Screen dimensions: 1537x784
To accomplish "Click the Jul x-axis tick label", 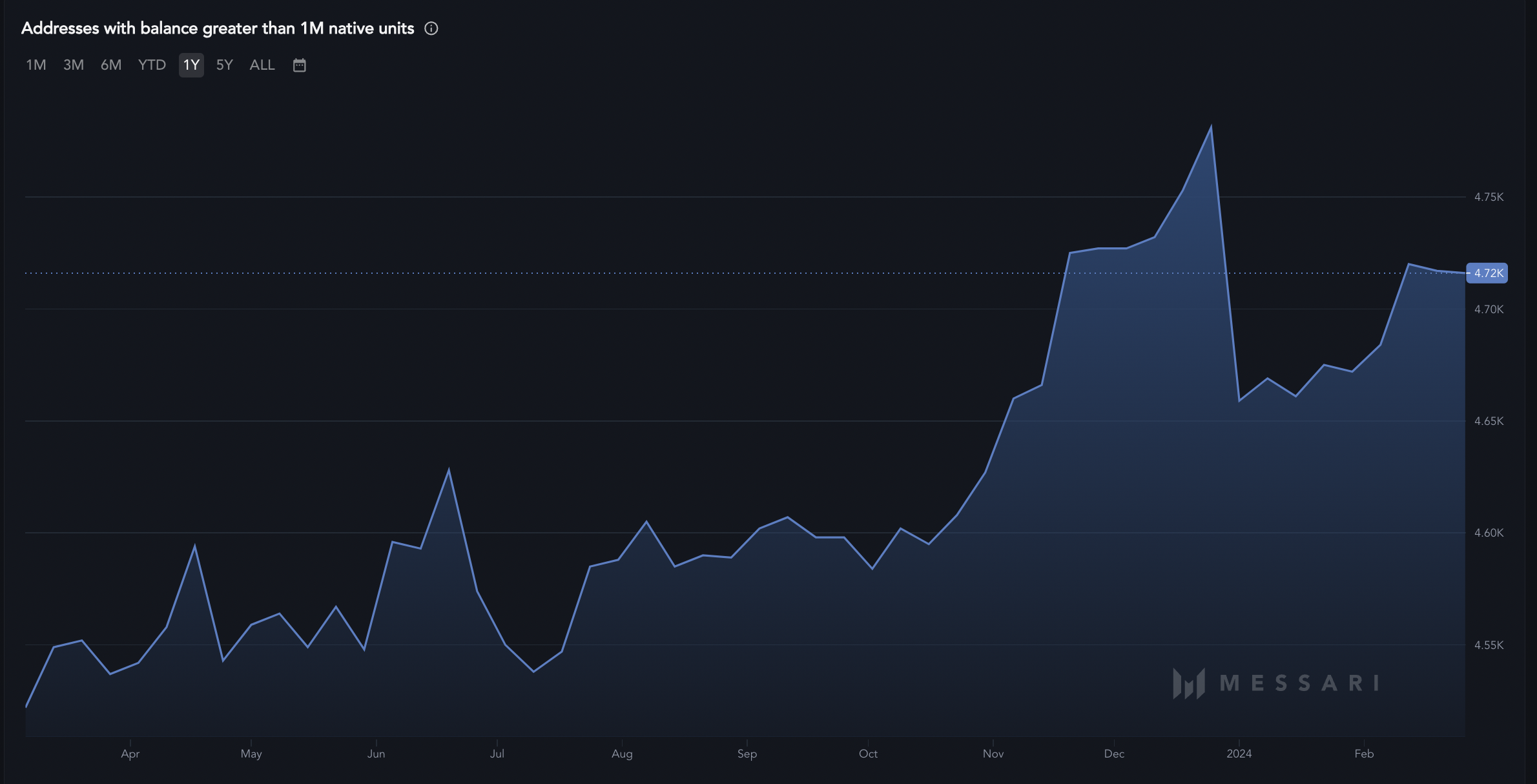I will pyautogui.click(x=497, y=754).
